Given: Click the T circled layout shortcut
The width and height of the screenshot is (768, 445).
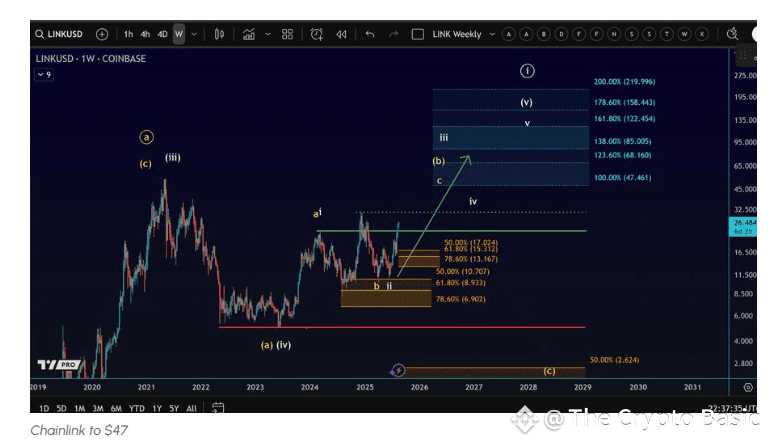Looking at the screenshot, I should tap(667, 34).
